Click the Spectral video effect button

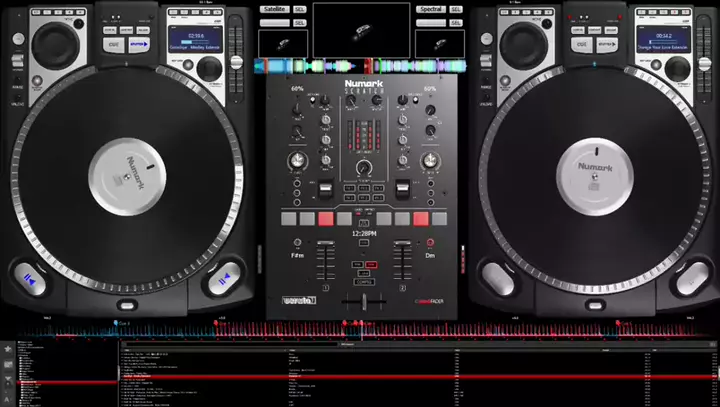point(431,9)
